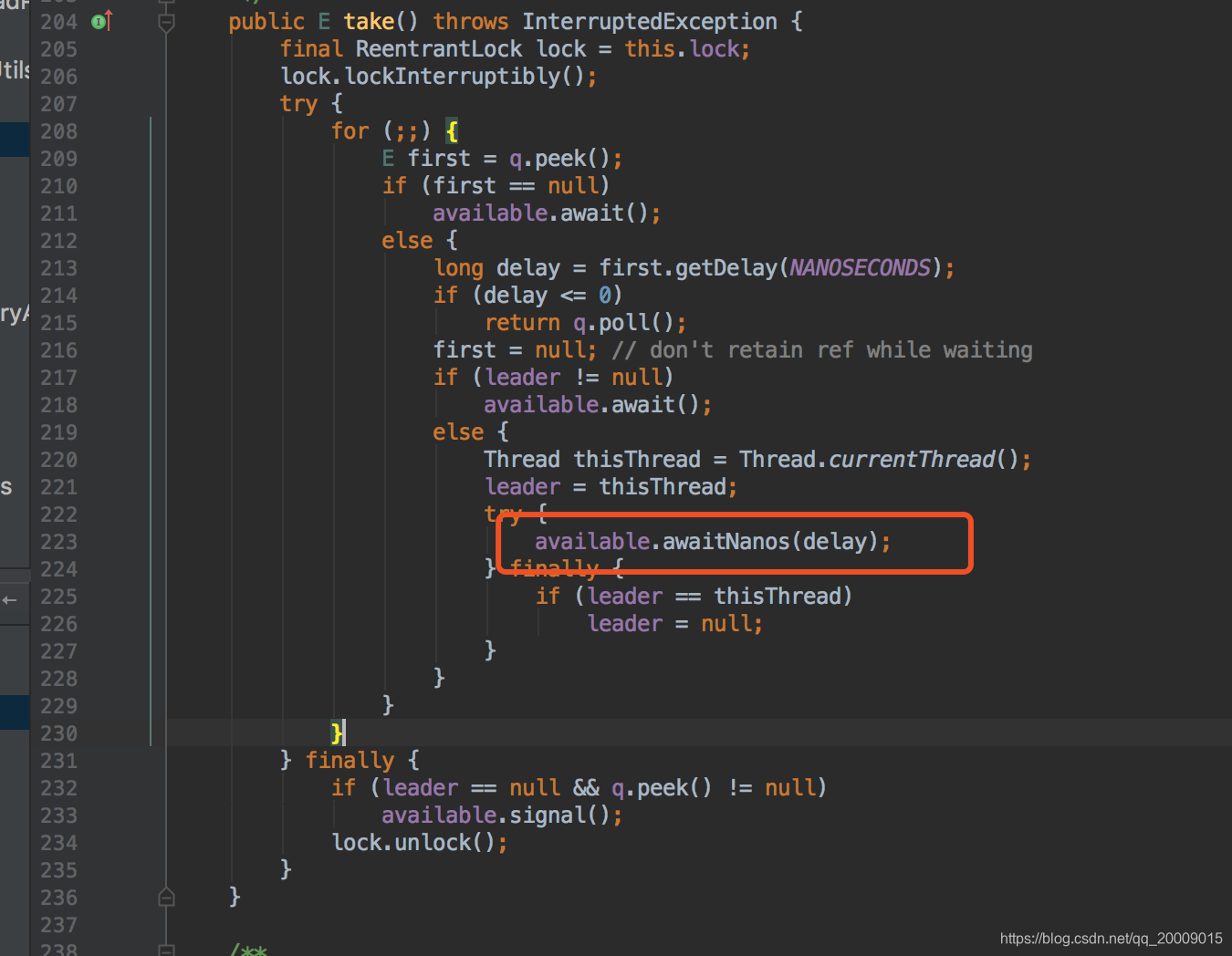Screen dimensions: 1232x956
Task: Click "leader = thisThread" on line 221
Action: tap(605, 486)
